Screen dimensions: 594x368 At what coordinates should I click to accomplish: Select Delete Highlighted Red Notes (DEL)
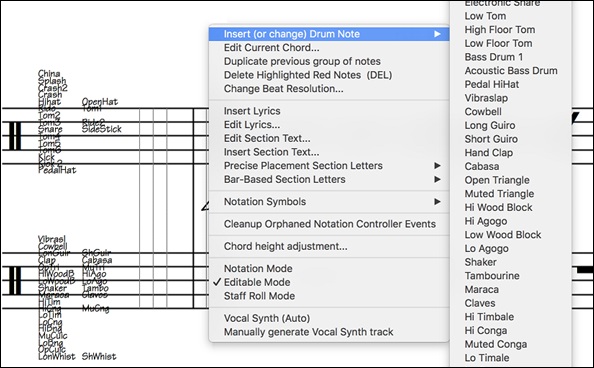tap(329, 75)
